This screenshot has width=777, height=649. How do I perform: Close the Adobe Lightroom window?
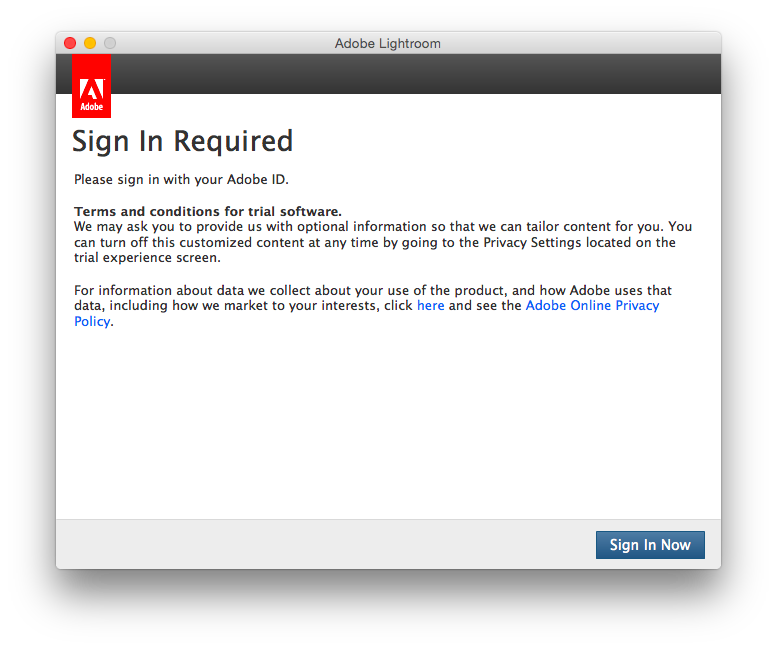pyautogui.click(x=70, y=43)
